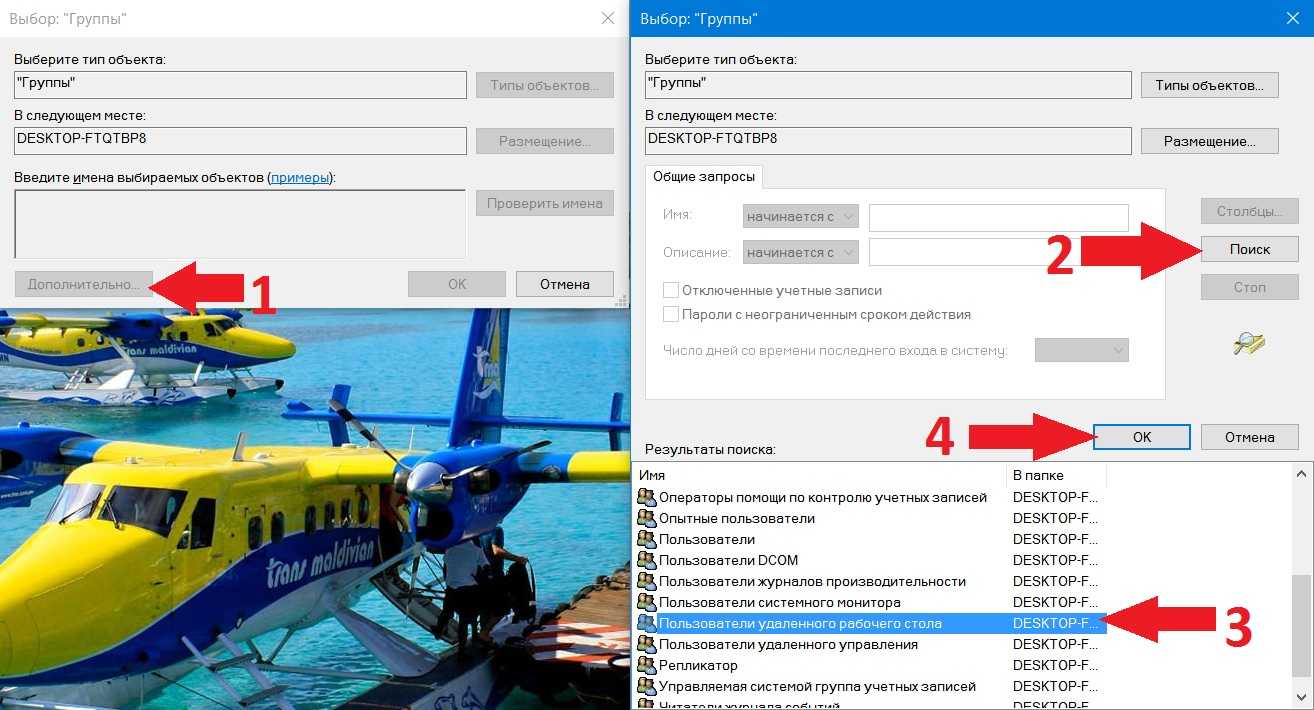Expand the days since last login dropdown

(1081, 350)
